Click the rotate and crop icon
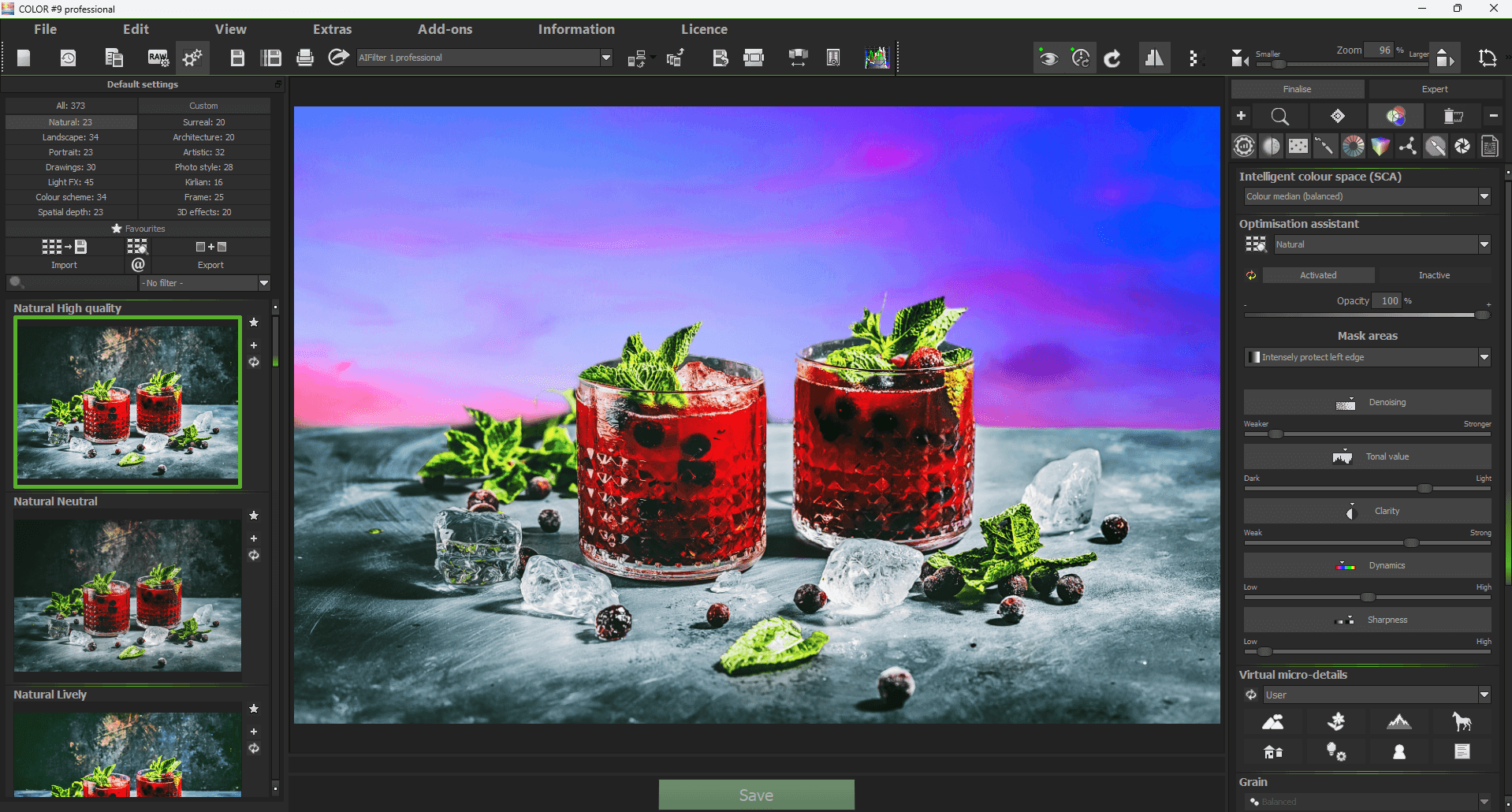The image size is (1512, 812). (1488, 58)
